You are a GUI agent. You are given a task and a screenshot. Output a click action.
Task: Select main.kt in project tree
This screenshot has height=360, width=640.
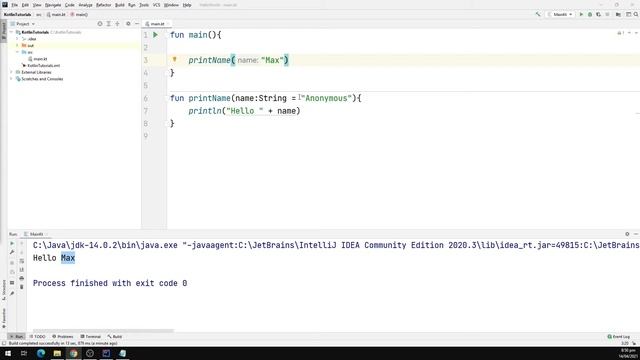[x=40, y=59]
